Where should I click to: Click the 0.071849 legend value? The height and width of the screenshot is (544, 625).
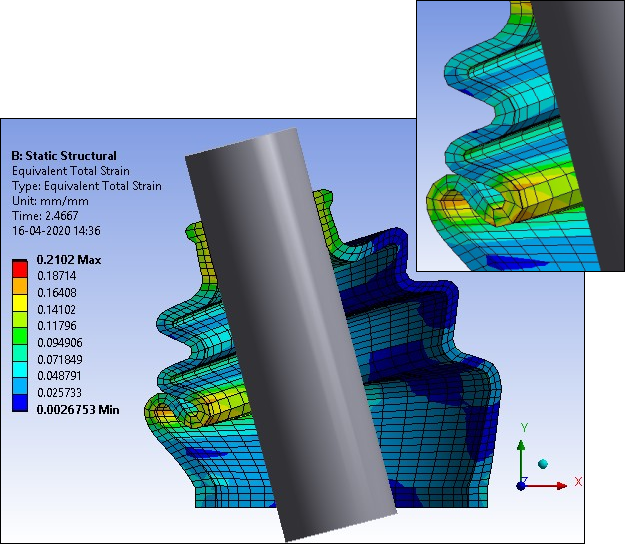[60, 359]
